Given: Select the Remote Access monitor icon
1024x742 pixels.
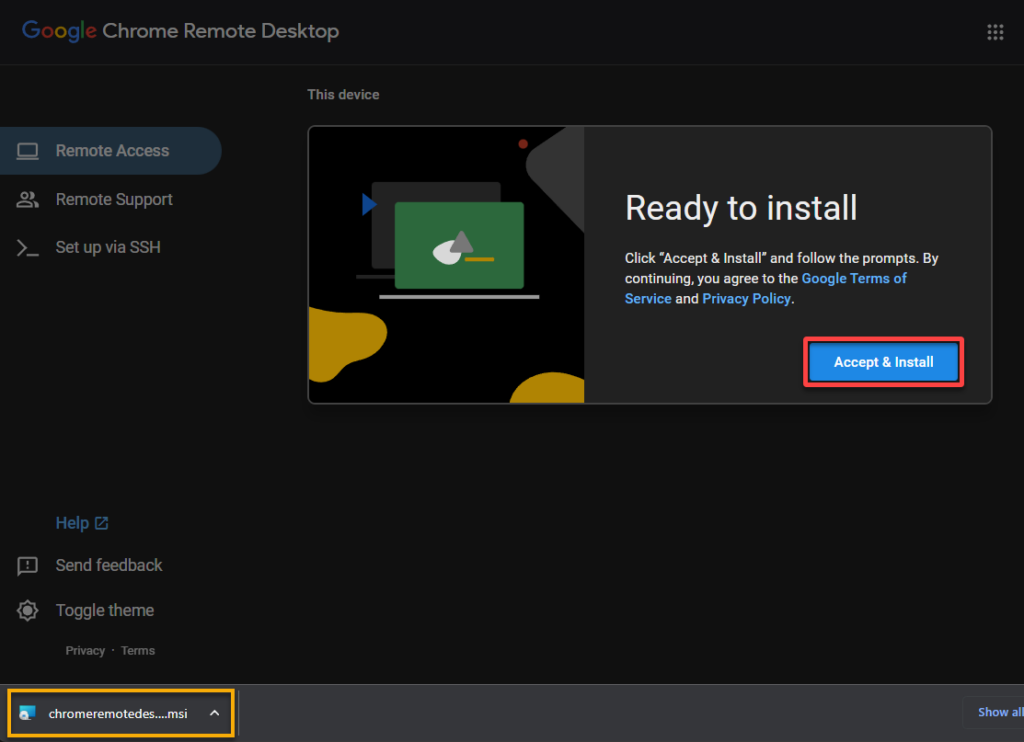Looking at the screenshot, I should pos(28,150).
